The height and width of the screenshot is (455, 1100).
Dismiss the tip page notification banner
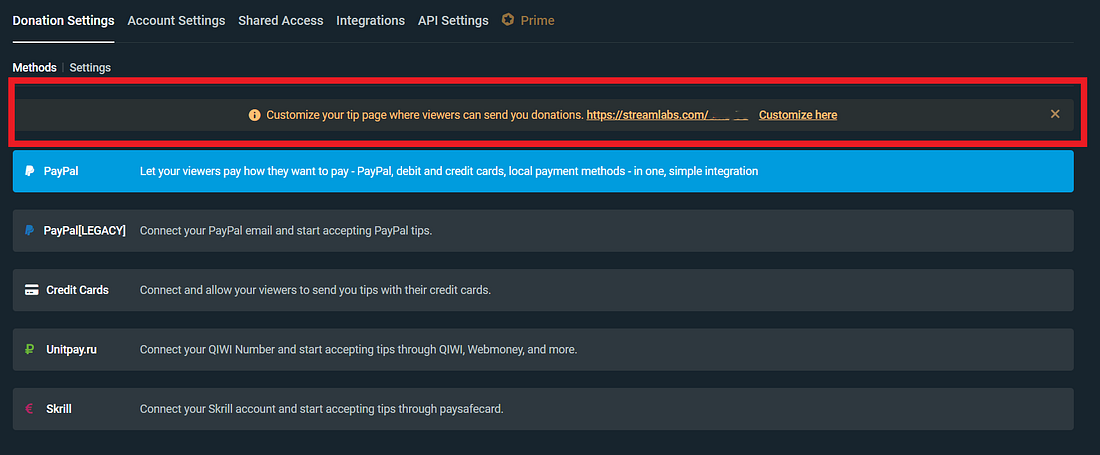(1055, 114)
